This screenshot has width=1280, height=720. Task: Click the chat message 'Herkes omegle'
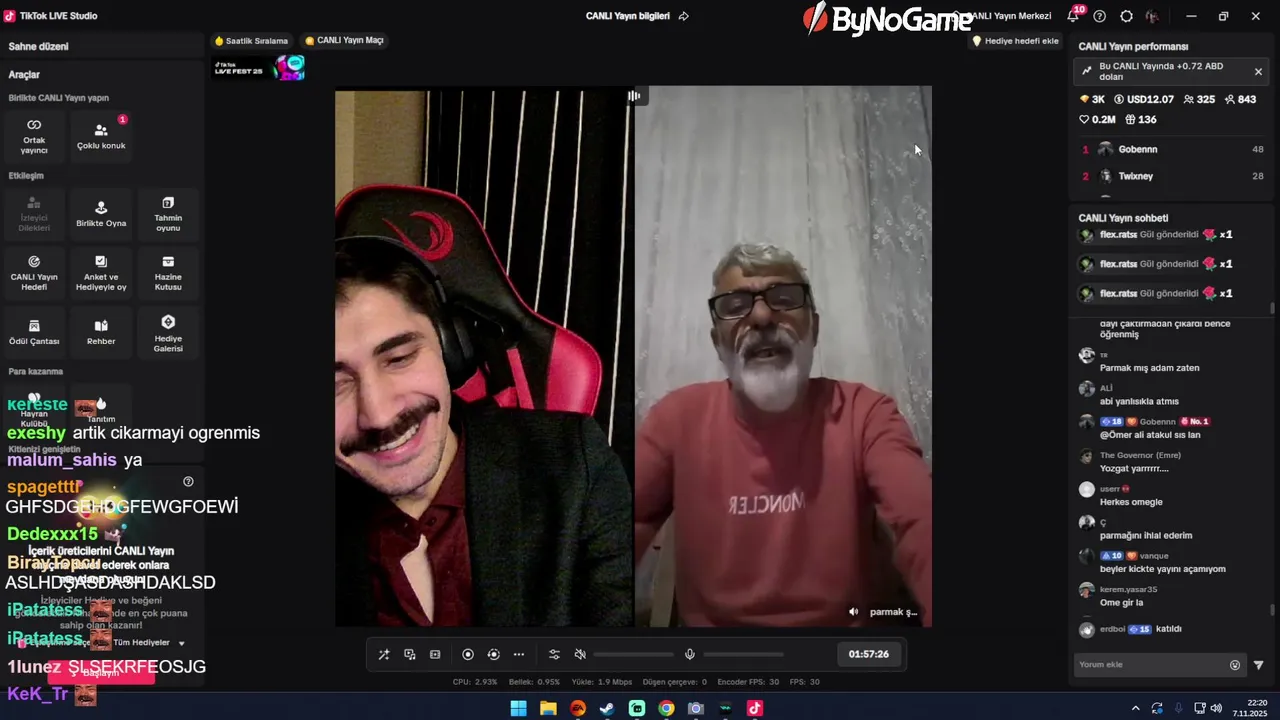(x=1131, y=502)
